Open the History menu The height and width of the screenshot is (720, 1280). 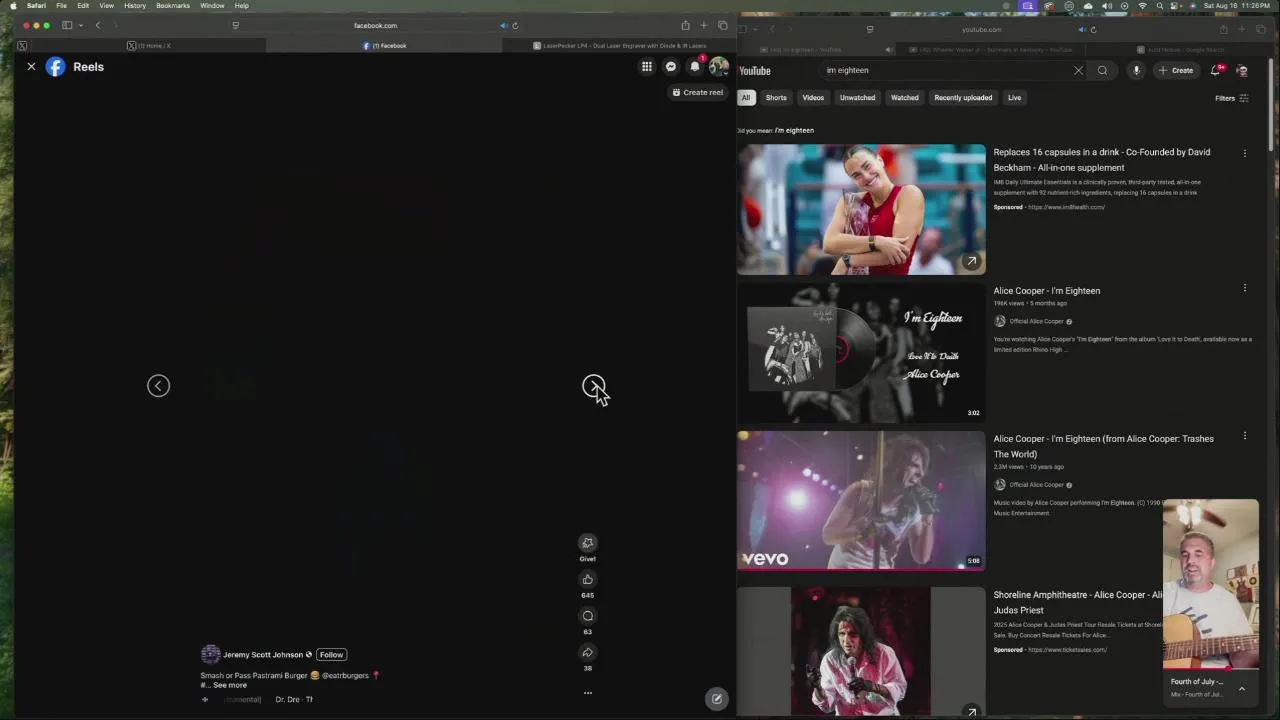(135, 6)
